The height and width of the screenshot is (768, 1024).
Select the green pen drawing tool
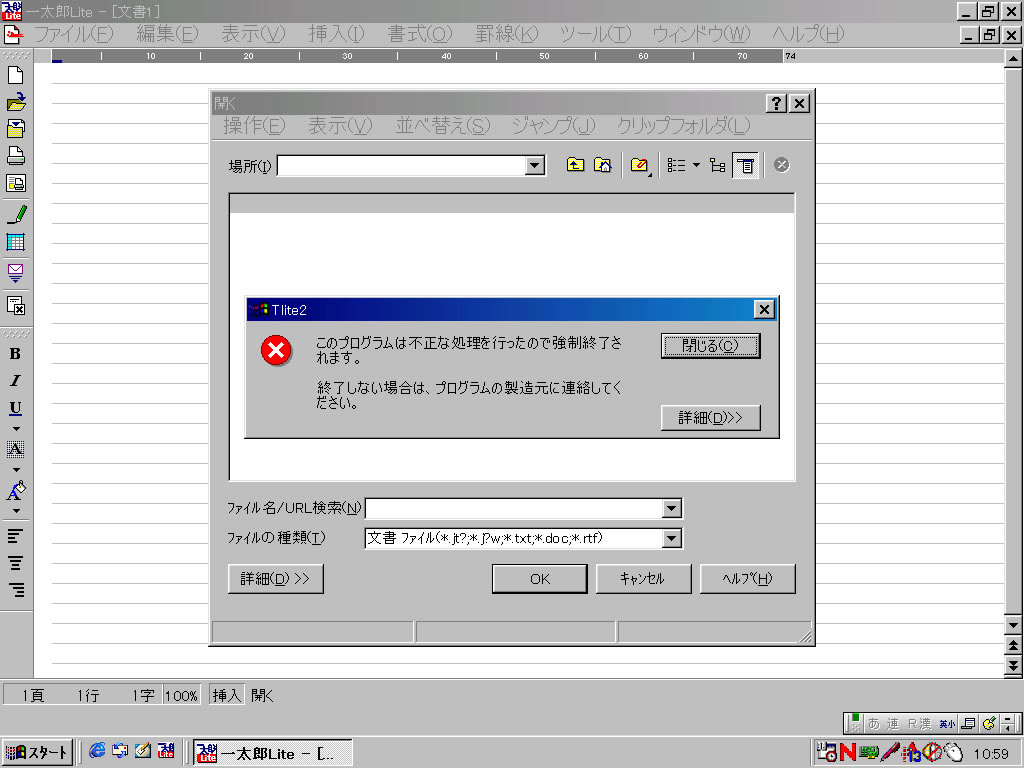pos(16,214)
